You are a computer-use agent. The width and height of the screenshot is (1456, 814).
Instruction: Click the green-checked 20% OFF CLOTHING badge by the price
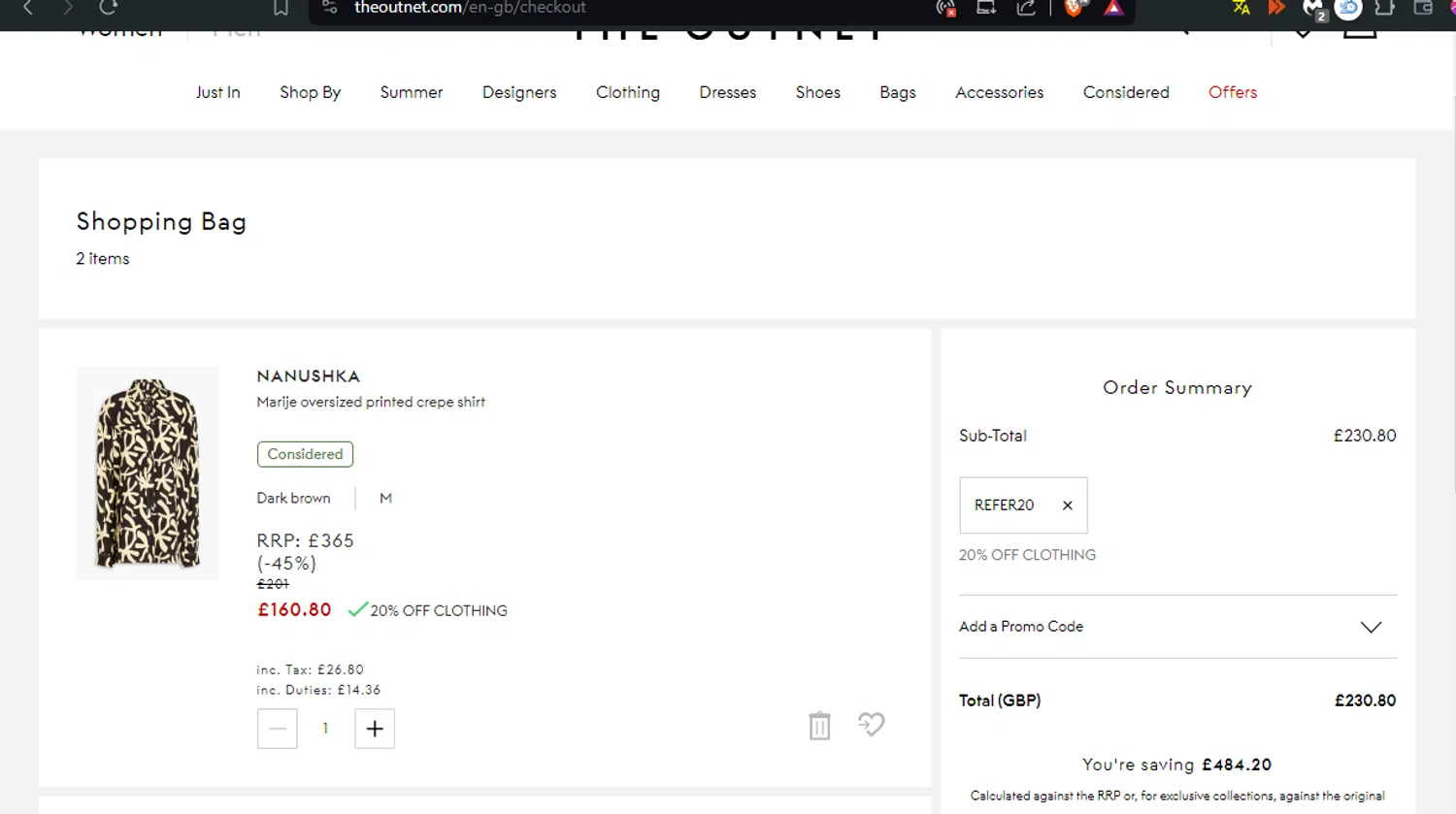[428, 610]
